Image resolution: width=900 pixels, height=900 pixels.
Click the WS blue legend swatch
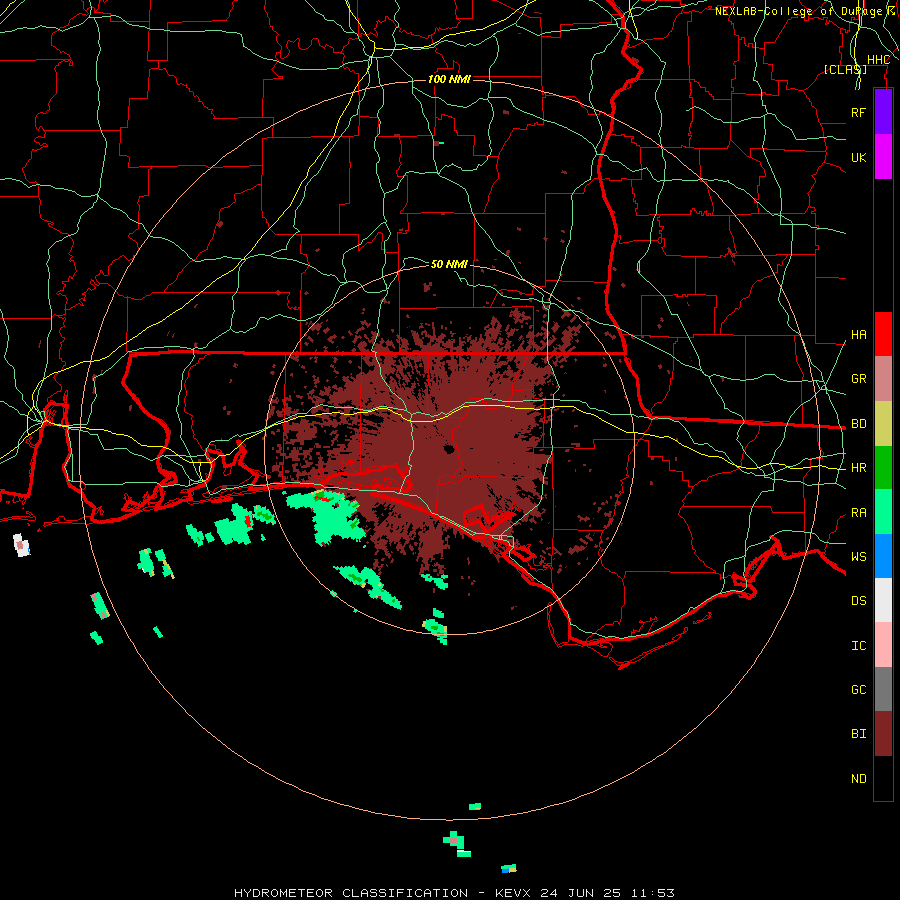coord(883,556)
